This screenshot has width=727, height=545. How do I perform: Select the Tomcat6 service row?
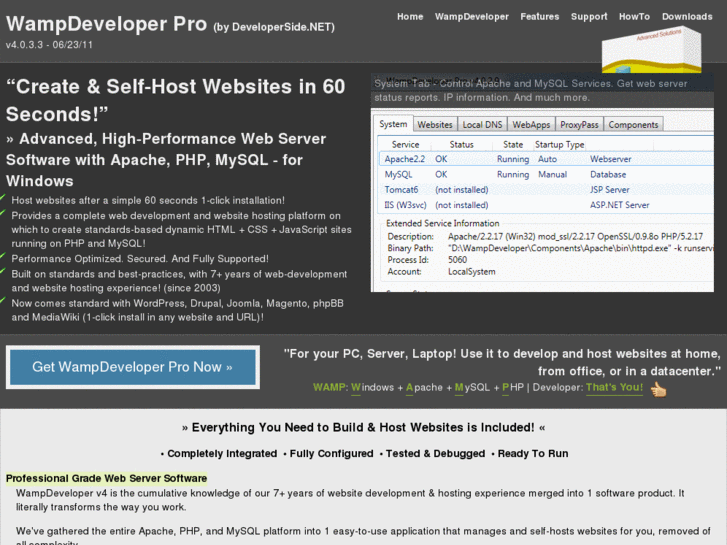point(546,190)
